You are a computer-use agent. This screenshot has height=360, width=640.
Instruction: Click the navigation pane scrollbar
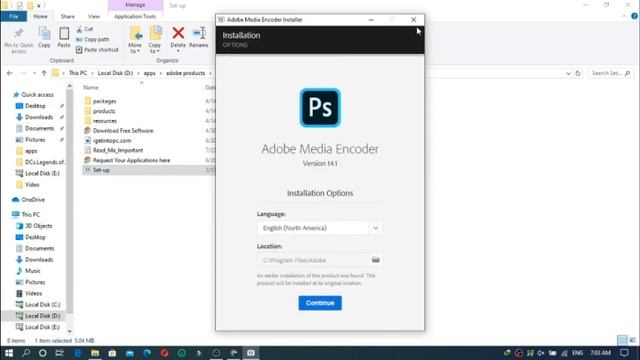pyautogui.click(x=69, y=200)
